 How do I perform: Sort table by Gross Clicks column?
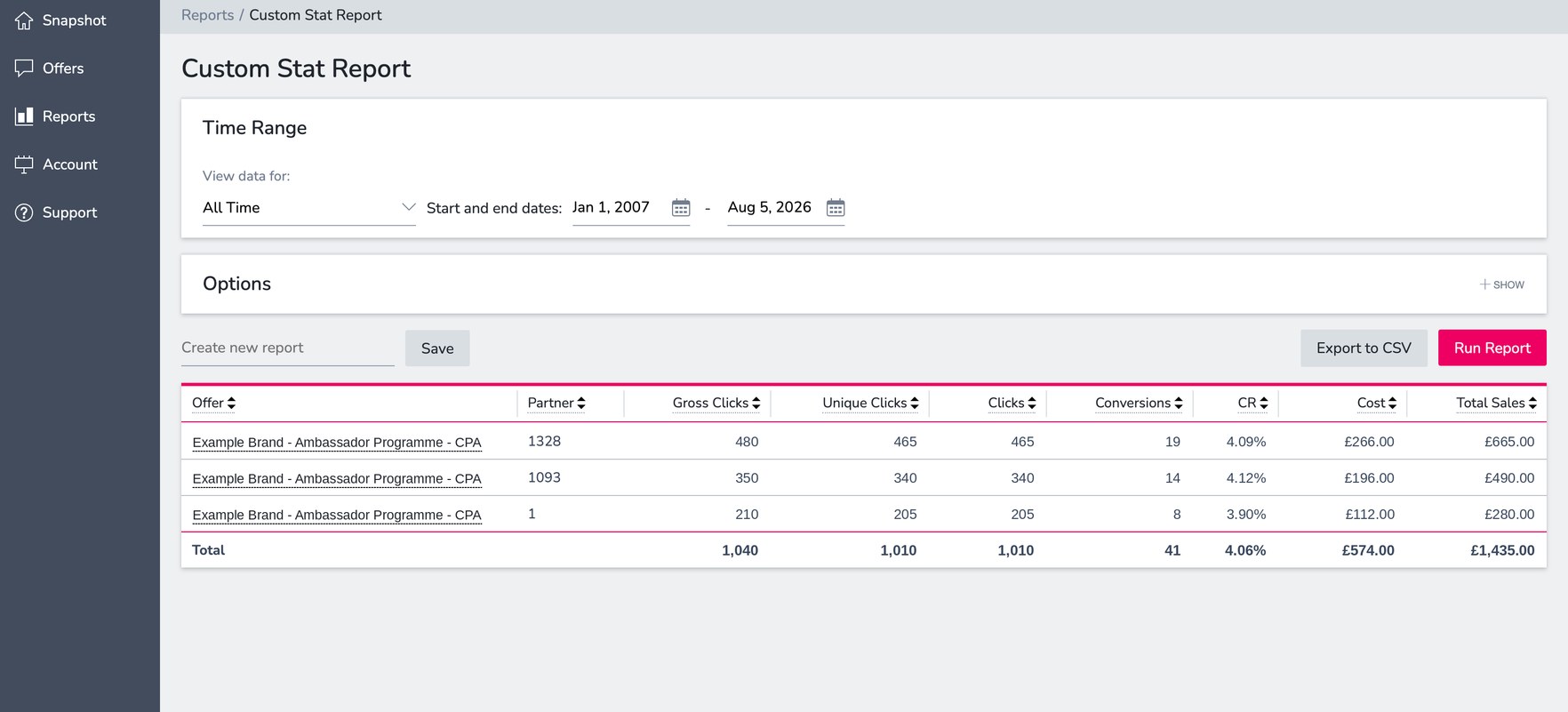coord(716,403)
